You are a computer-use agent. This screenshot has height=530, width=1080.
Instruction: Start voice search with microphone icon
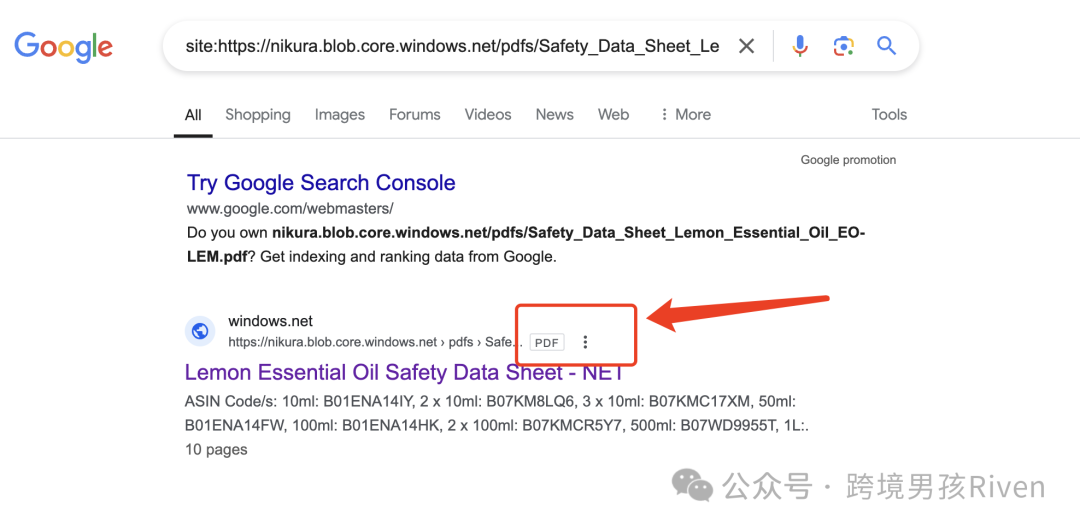coord(800,46)
